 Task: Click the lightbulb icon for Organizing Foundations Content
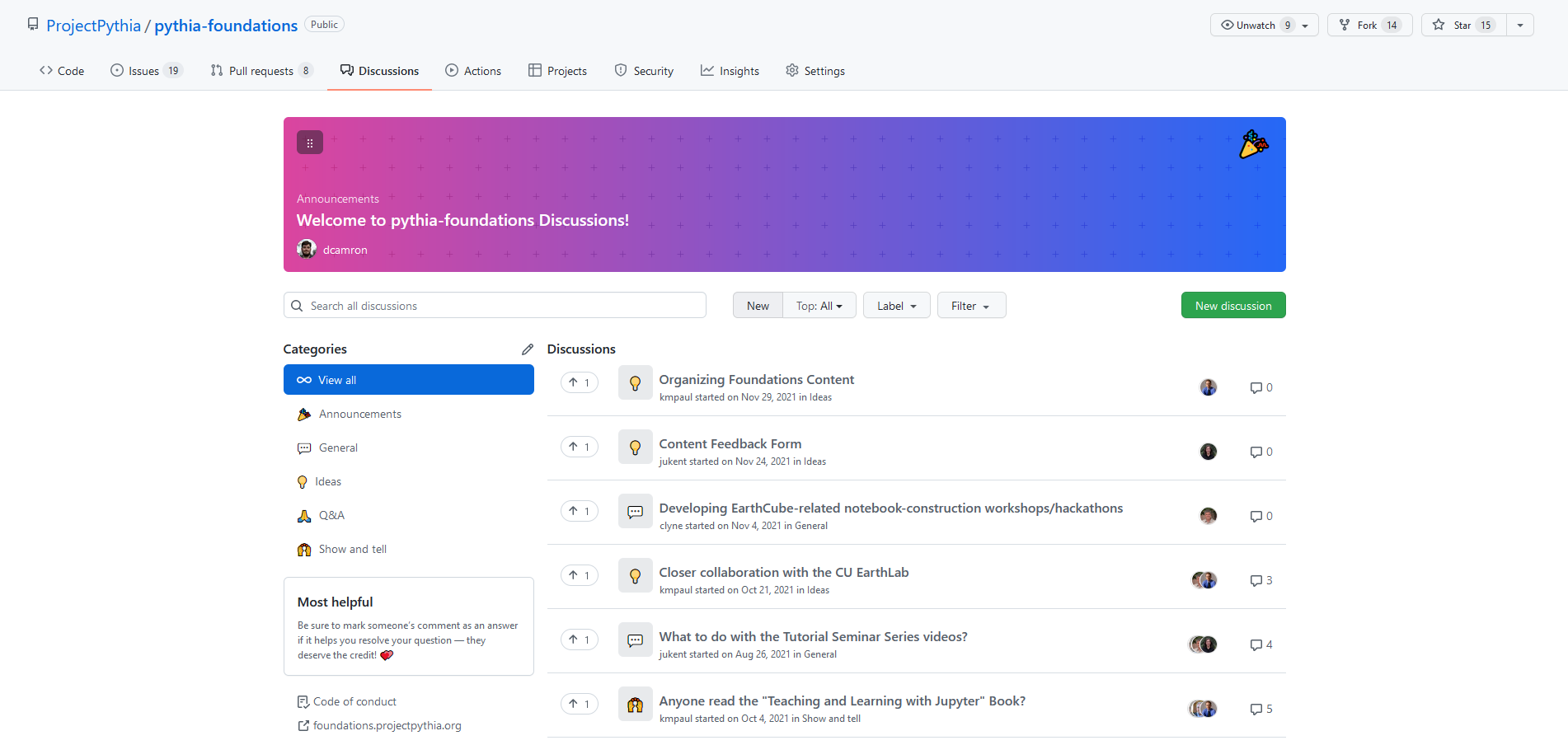[x=635, y=382]
